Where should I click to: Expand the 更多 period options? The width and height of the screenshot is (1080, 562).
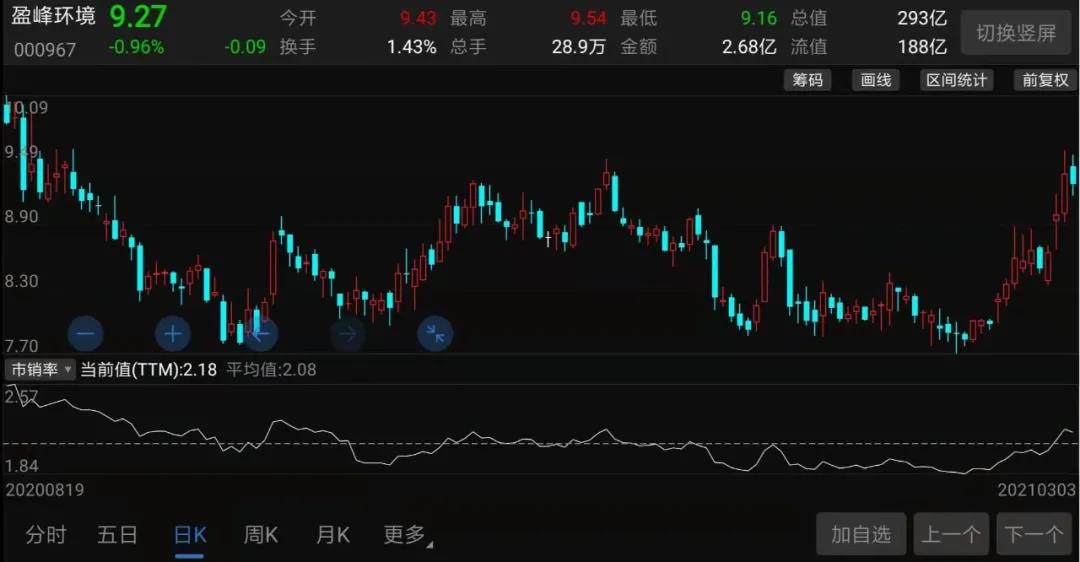pos(407,535)
